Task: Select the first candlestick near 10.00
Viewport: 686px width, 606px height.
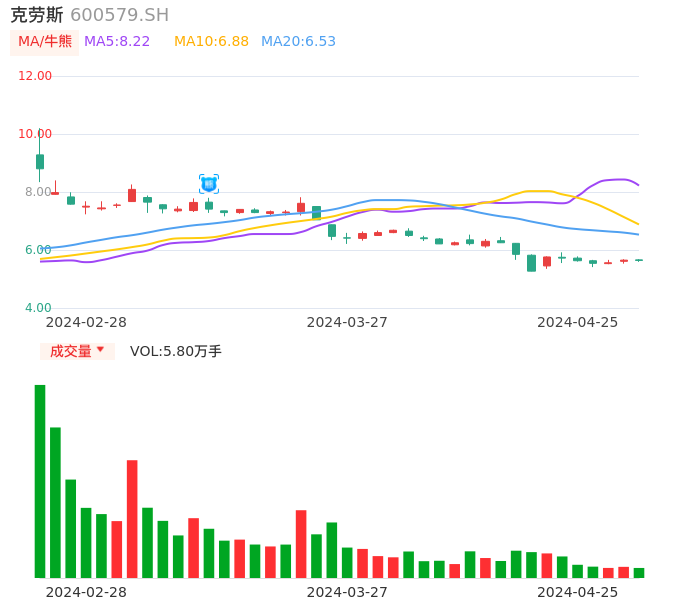Action: pos(40,161)
